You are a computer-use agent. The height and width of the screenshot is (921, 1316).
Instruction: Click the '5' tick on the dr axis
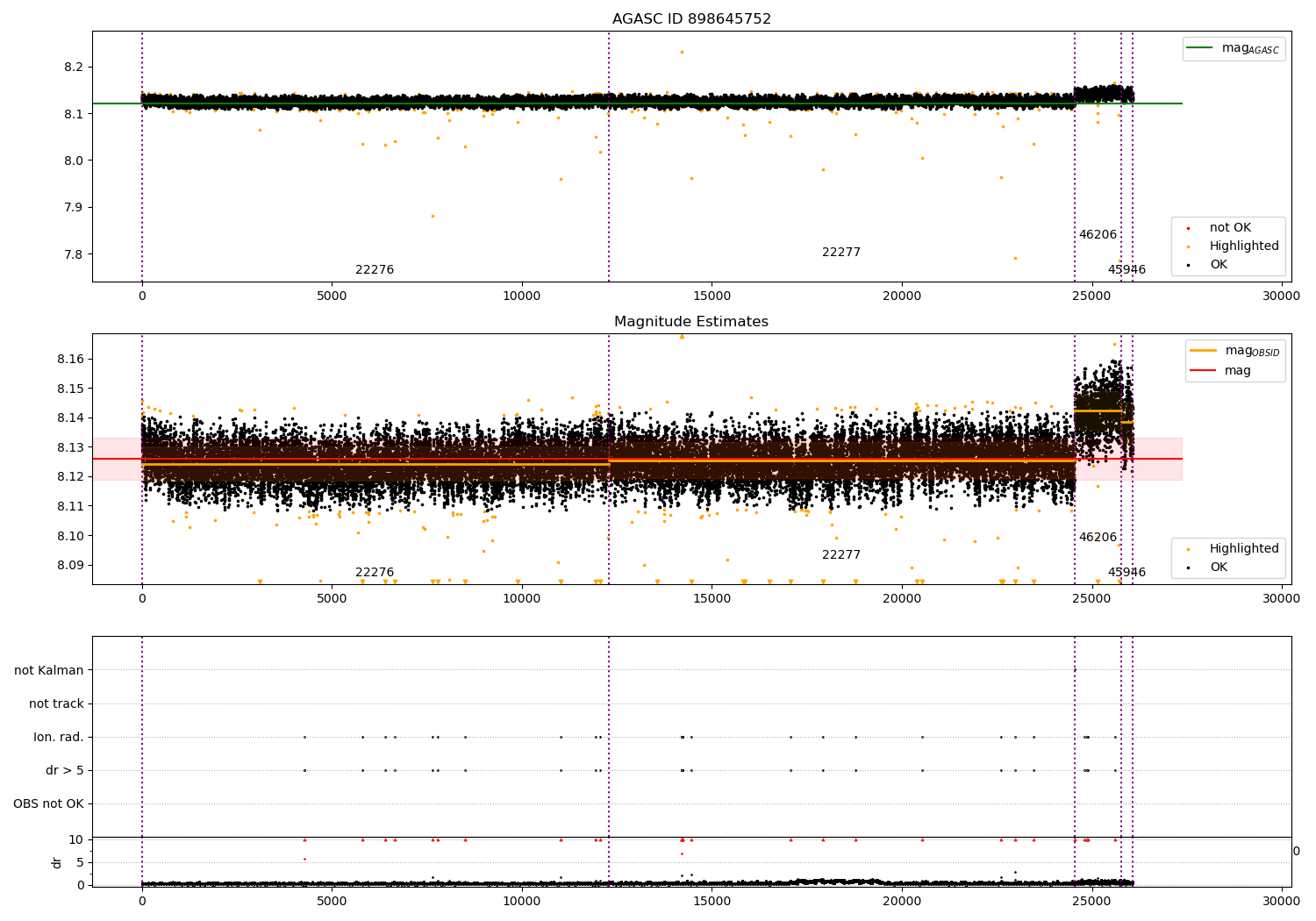tap(80, 863)
